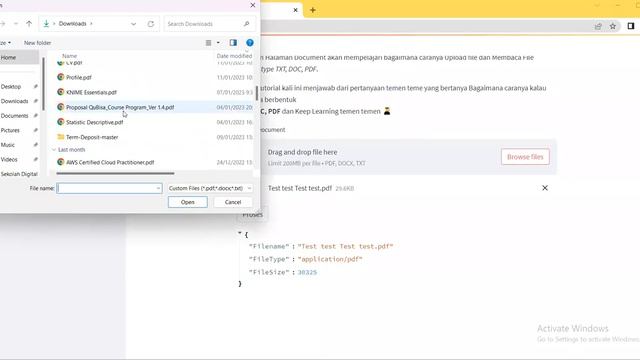This screenshot has height=360, width=640.
Task: Refresh the Downloads folder listing
Action: click(151, 24)
